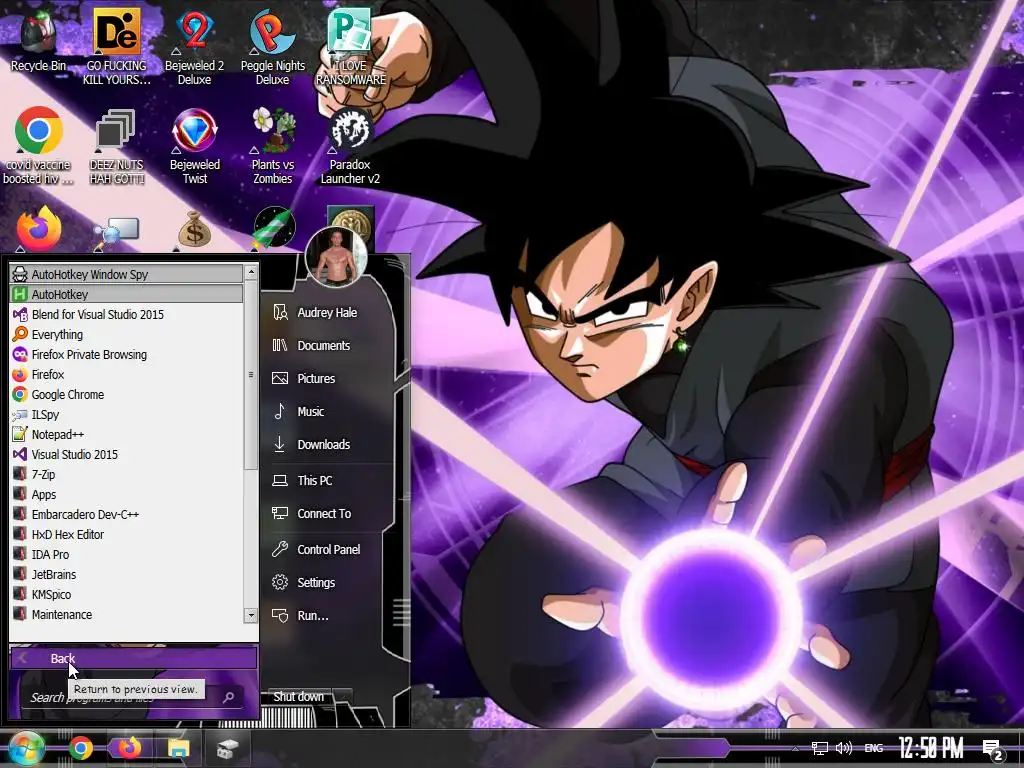Viewport: 1024px width, 768px height.
Task: Click the programs list scroll-down arrow
Action: click(x=251, y=615)
